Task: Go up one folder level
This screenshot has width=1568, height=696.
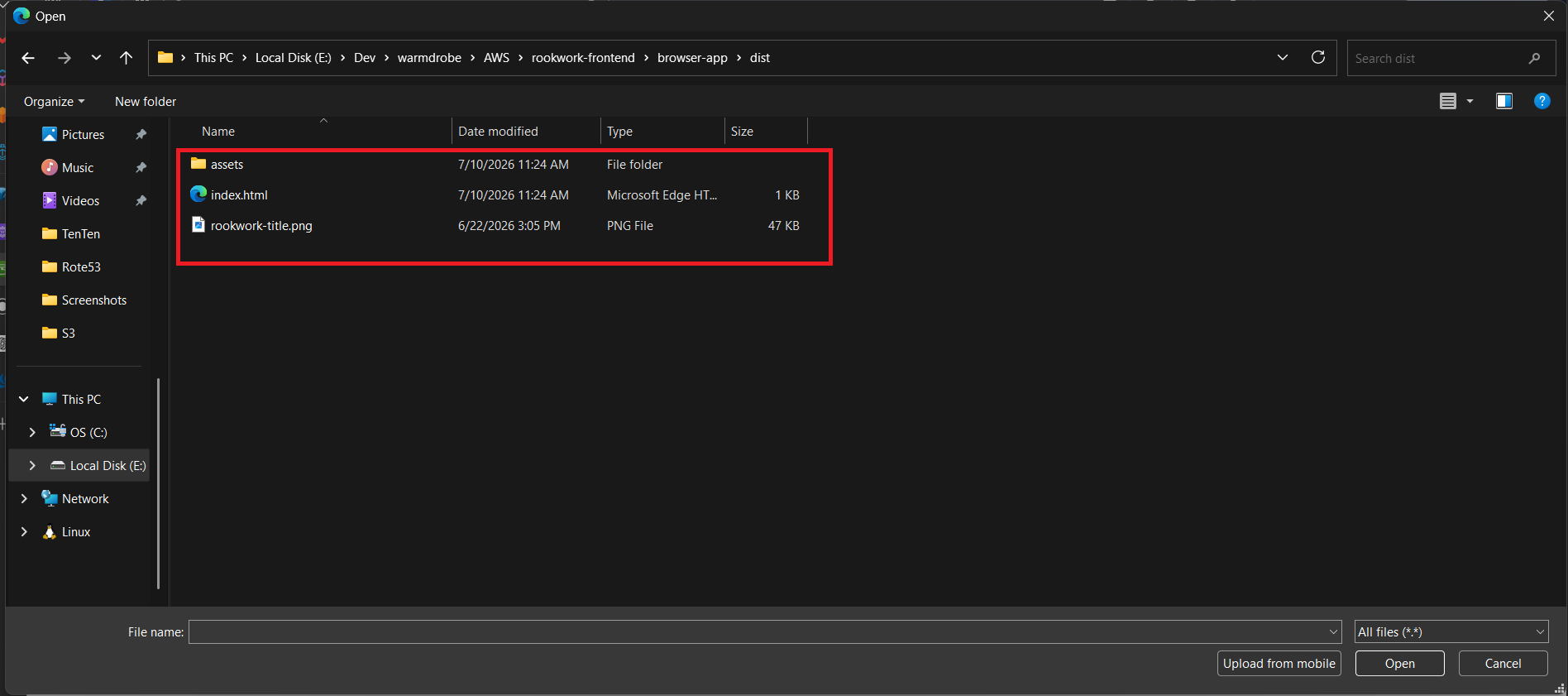Action: pos(126,58)
